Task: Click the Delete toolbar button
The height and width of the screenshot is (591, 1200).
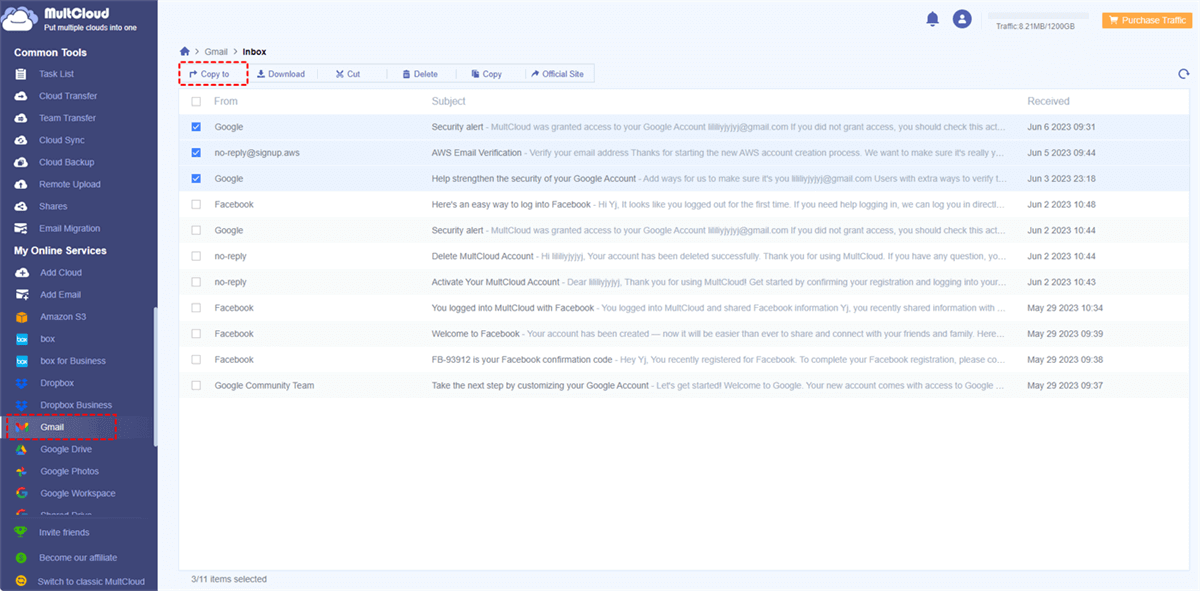Action: [420, 74]
